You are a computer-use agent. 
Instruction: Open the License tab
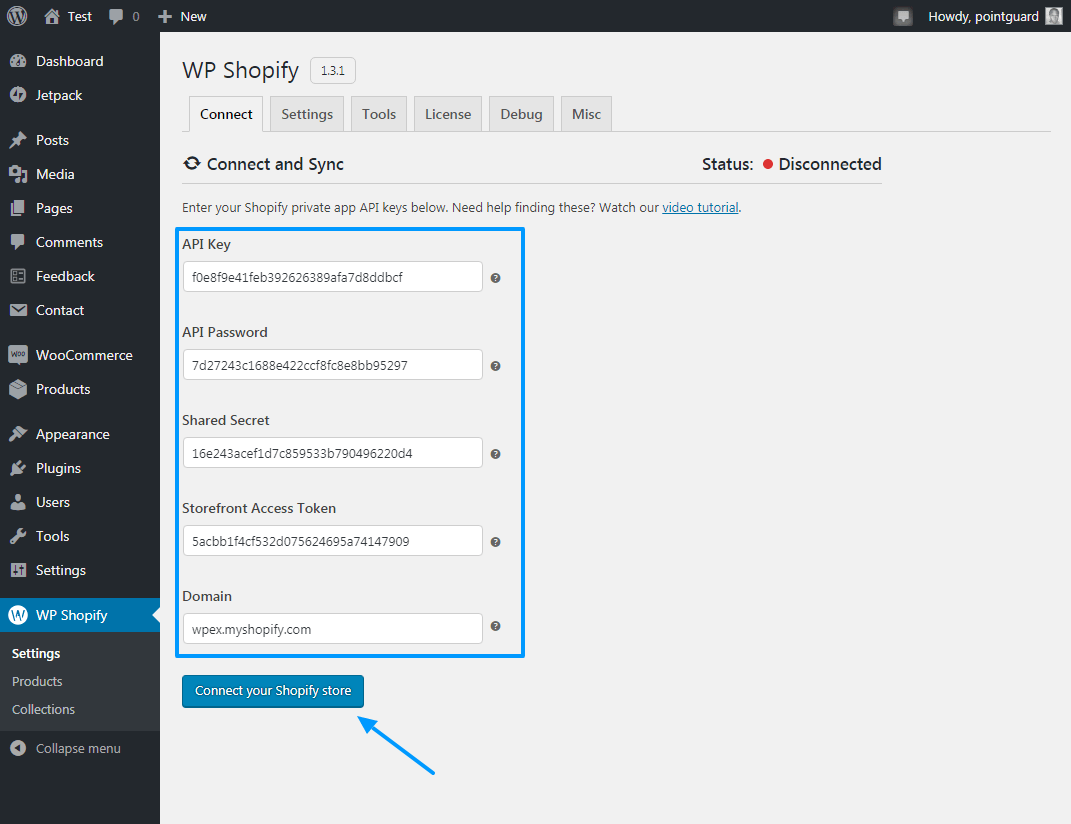447,114
